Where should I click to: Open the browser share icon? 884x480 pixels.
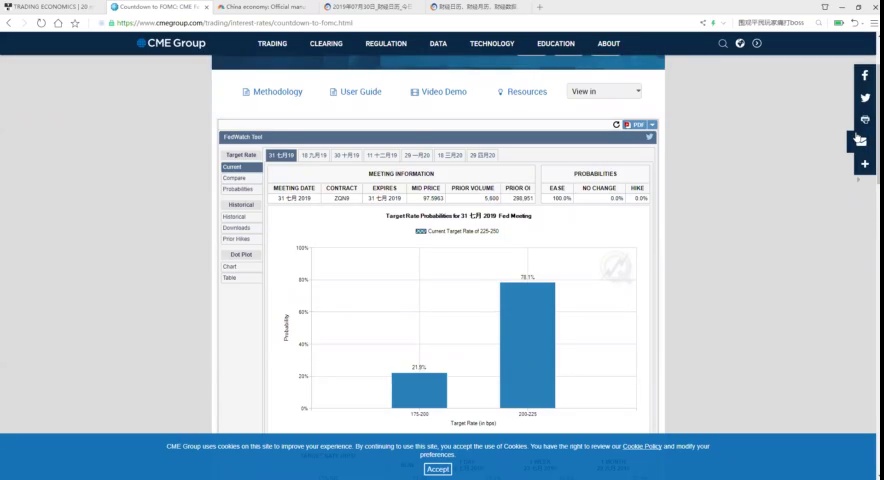tap(702, 23)
